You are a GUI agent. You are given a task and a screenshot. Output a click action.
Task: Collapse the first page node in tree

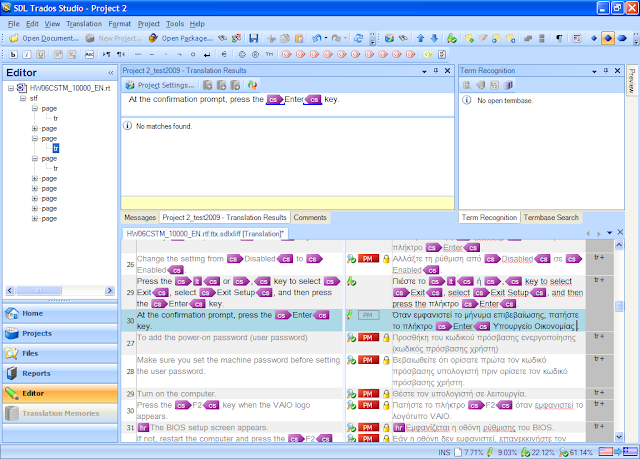(35, 109)
